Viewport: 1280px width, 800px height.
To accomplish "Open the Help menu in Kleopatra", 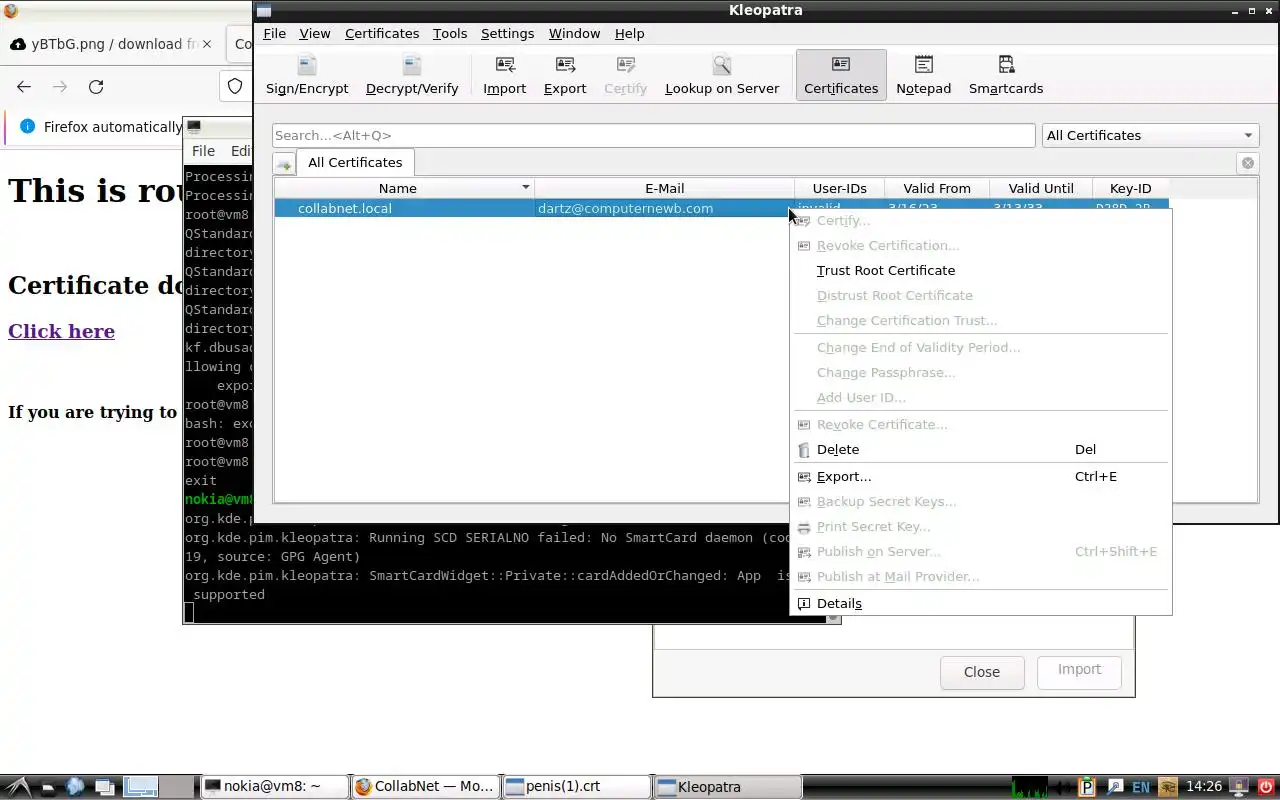I will pos(629,33).
